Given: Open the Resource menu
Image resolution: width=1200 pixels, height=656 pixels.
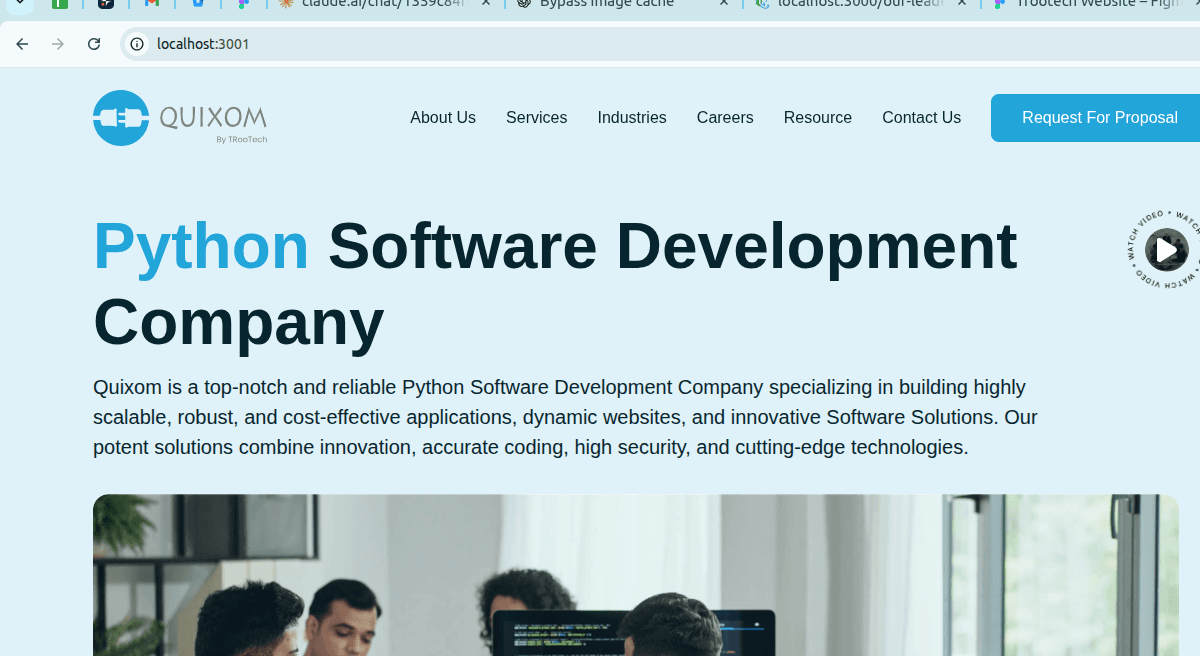Looking at the screenshot, I should [818, 118].
